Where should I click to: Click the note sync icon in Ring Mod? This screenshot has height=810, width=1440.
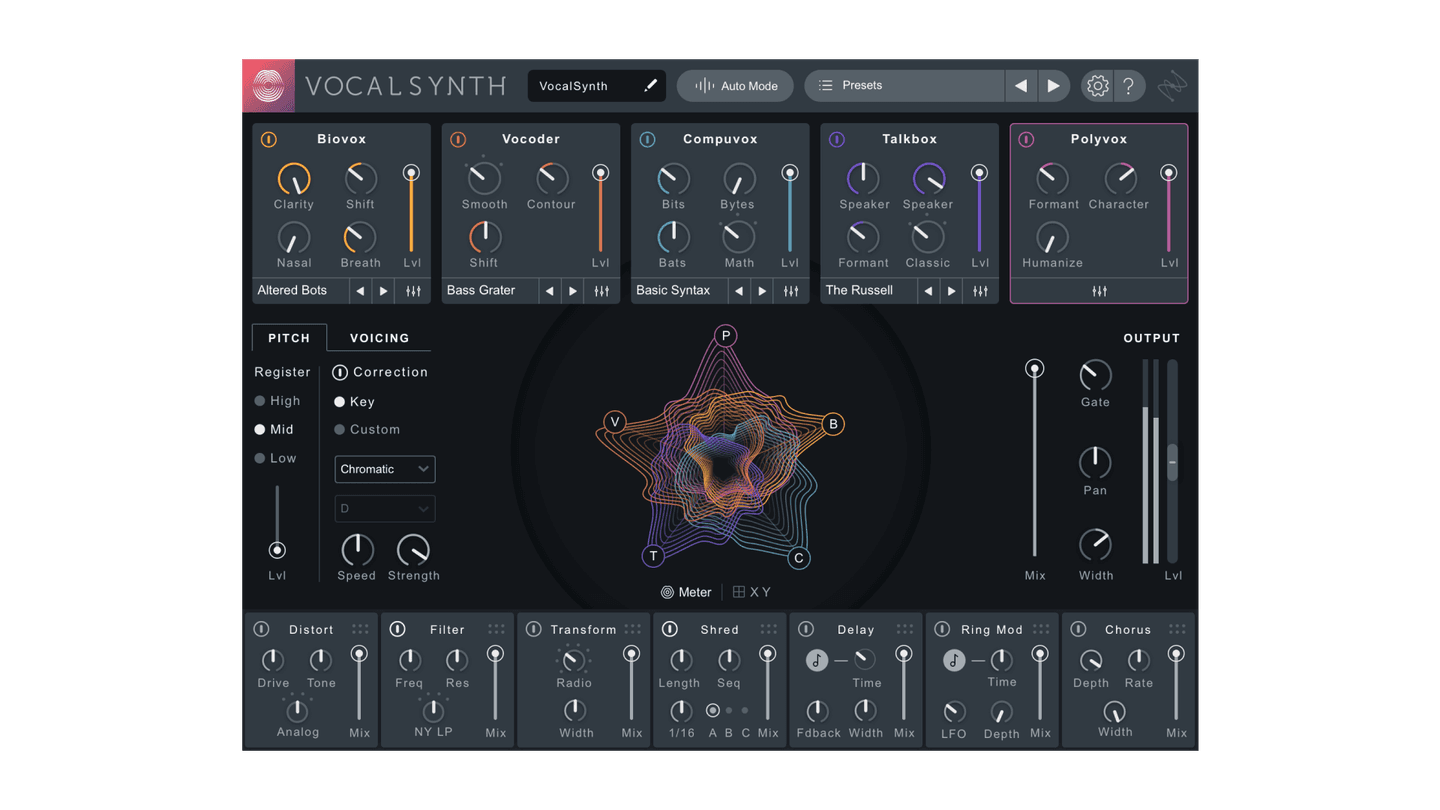952,658
